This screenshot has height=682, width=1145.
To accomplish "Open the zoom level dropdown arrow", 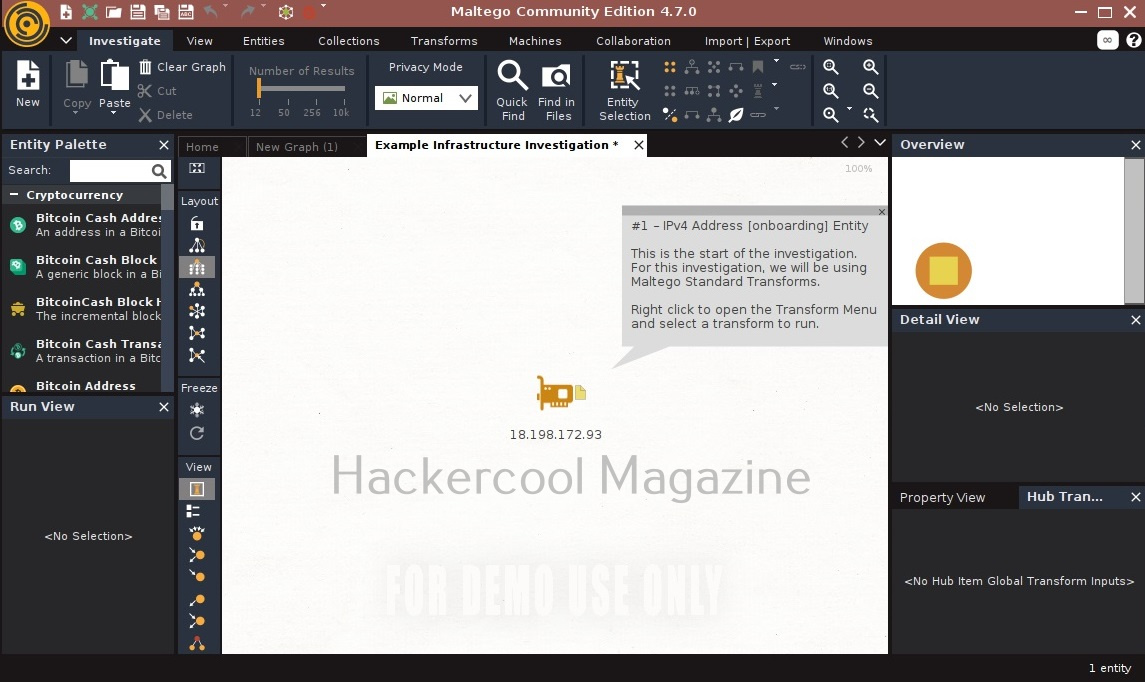I will point(849,109).
